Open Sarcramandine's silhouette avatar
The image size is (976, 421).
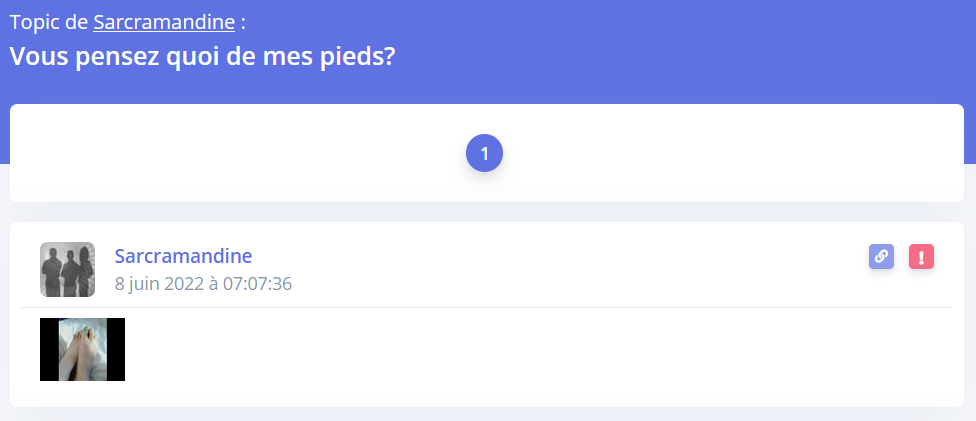pos(67,269)
